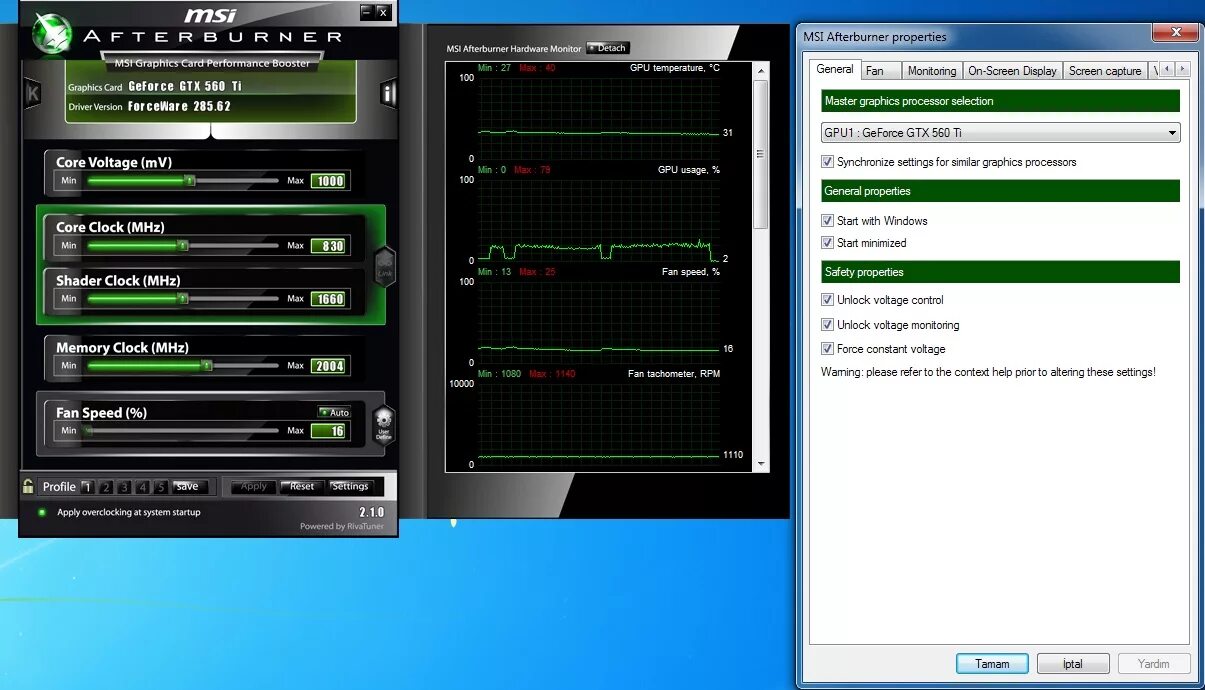Close the Afterburner properties dialog

point(1176,33)
